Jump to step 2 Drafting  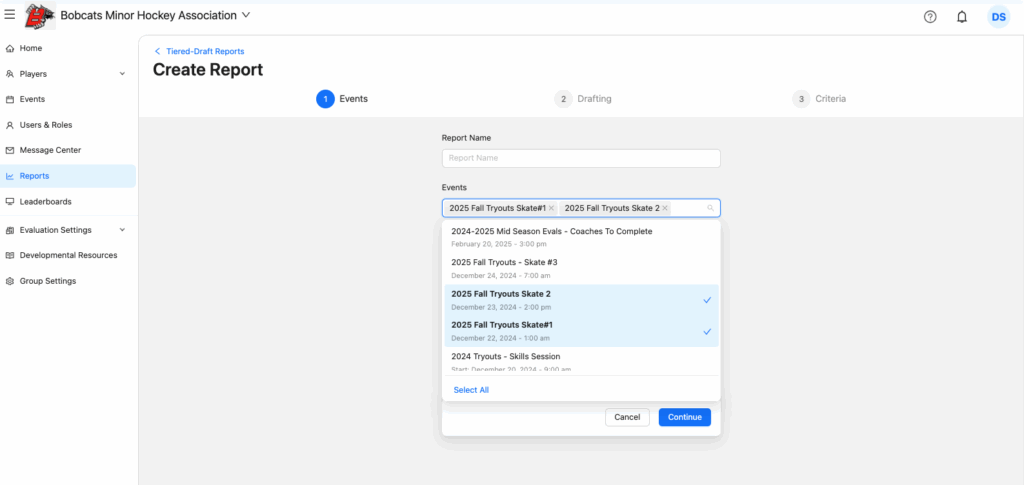point(584,99)
